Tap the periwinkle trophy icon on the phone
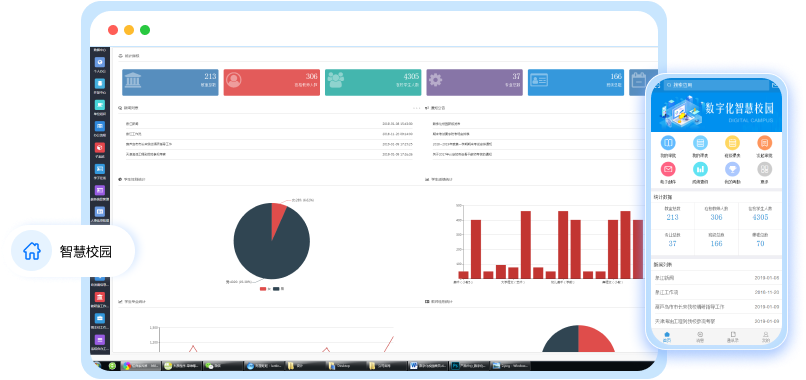806x380 pixels. click(x=732, y=169)
